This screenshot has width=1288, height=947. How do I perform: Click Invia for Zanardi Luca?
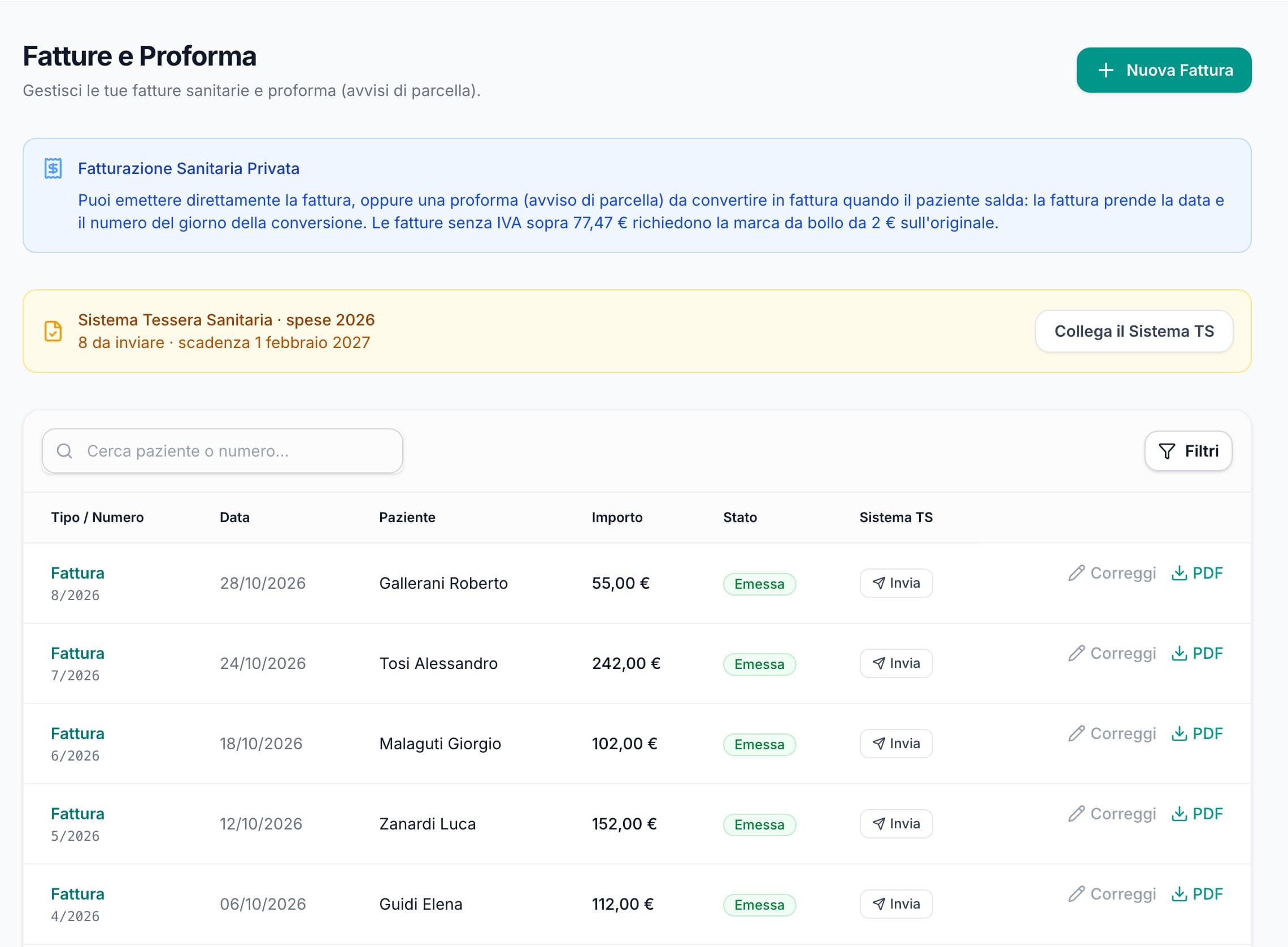click(x=895, y=824)
